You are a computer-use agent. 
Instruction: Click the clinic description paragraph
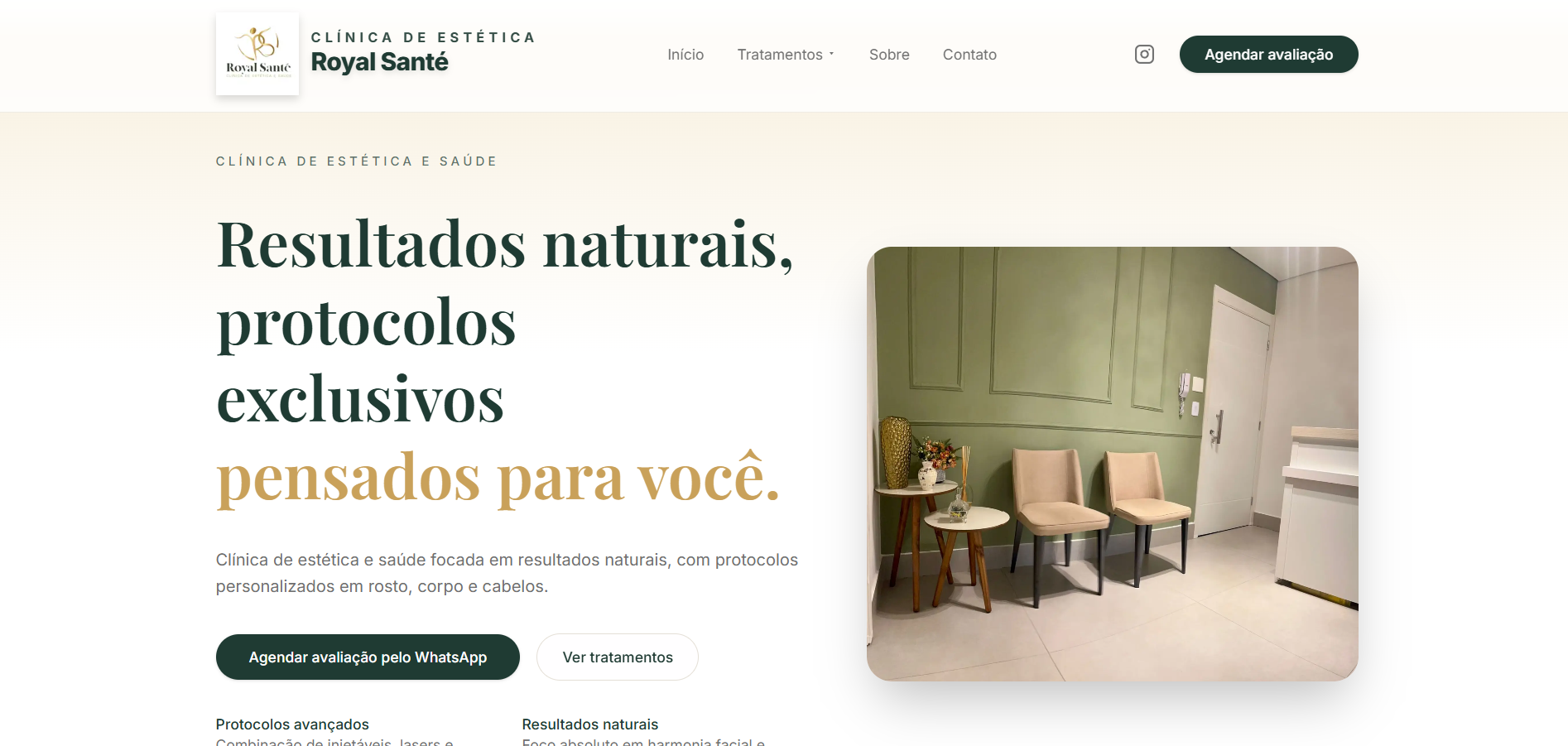coord(507,573)
